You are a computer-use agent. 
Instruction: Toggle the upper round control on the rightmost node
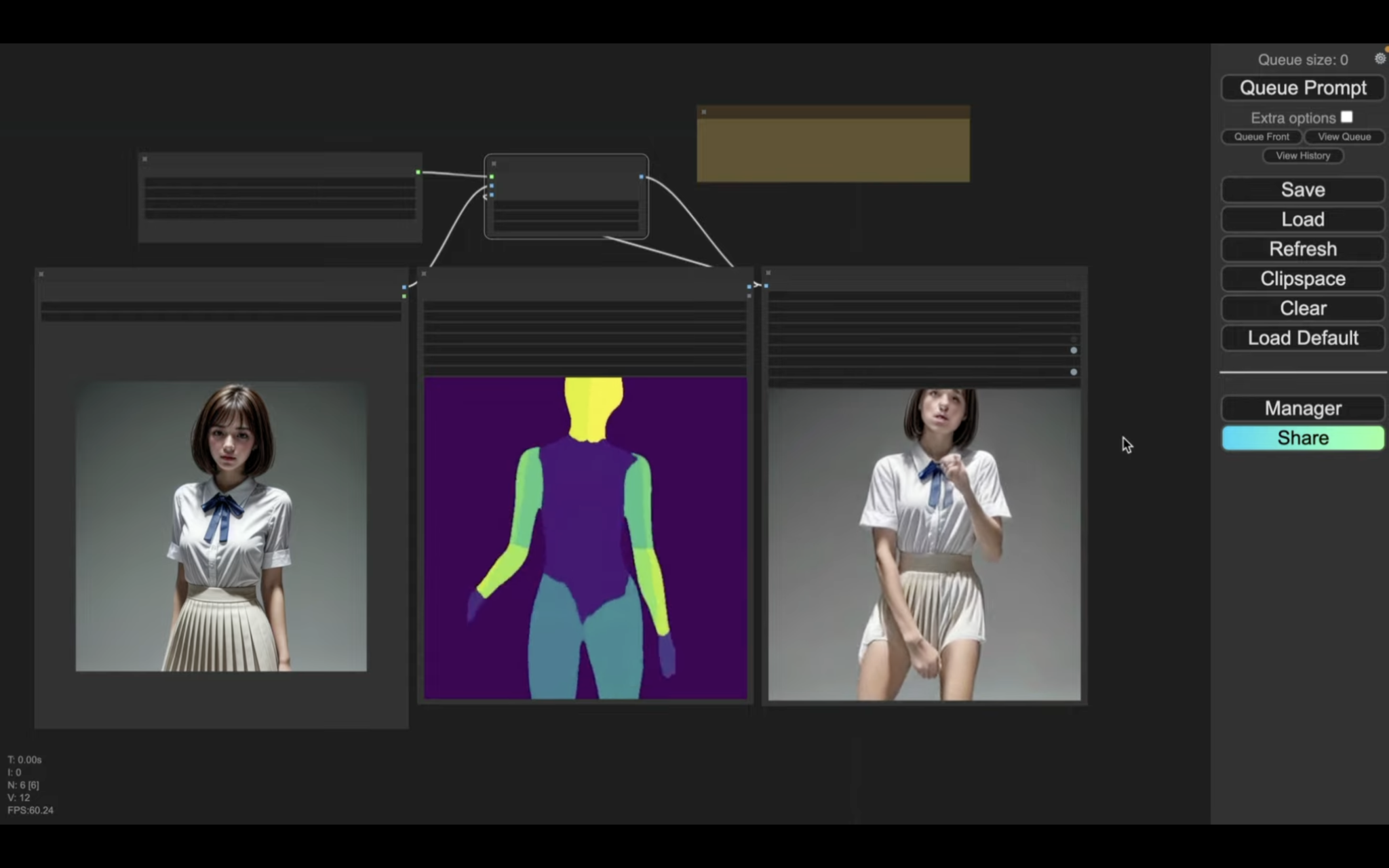(1074, 350)
